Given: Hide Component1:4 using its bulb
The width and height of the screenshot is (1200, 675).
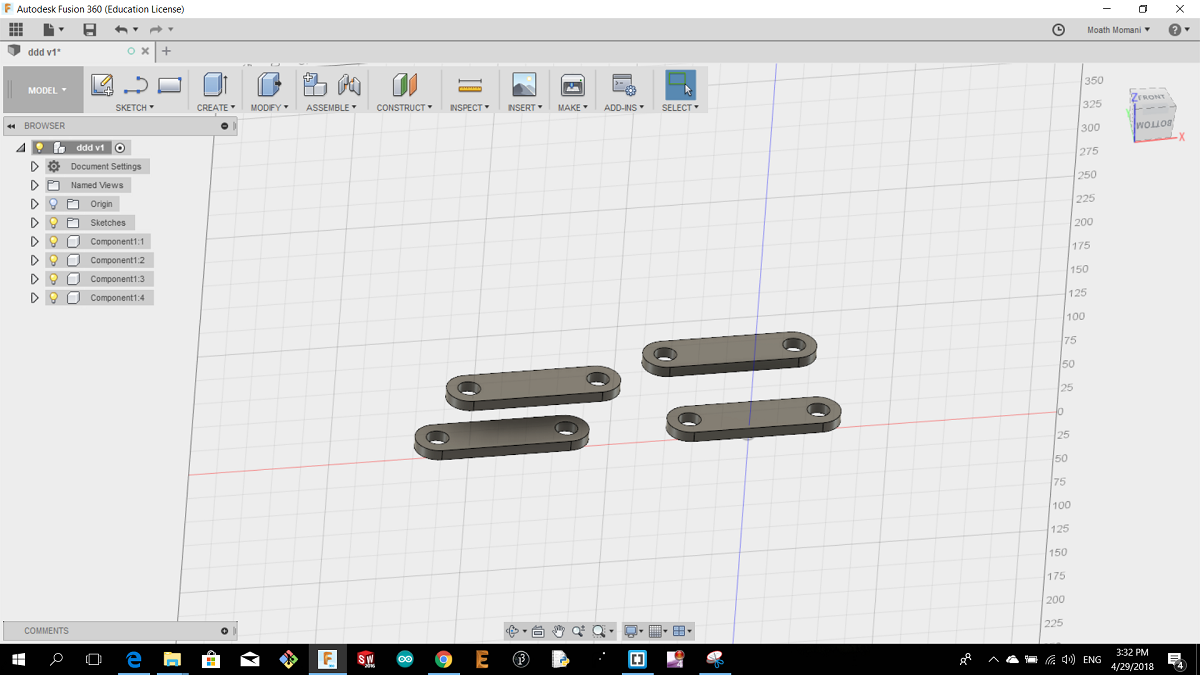Looking at the screenshot, I should tap(54, 298).
